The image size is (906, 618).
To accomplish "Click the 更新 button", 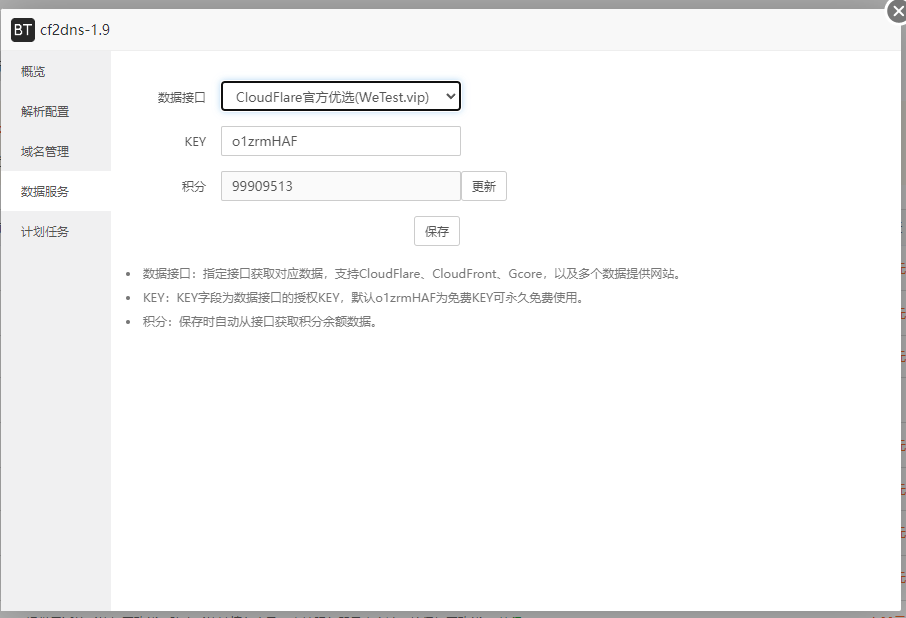I will (484, 186).
